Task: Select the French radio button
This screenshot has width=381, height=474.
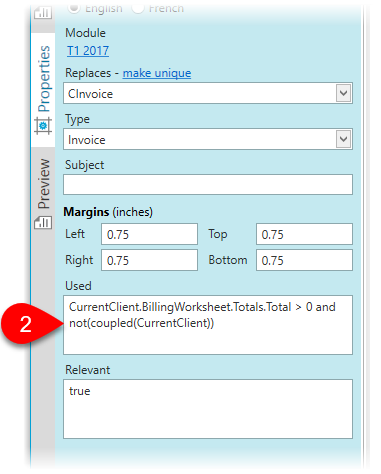Action: pos(138,8)
